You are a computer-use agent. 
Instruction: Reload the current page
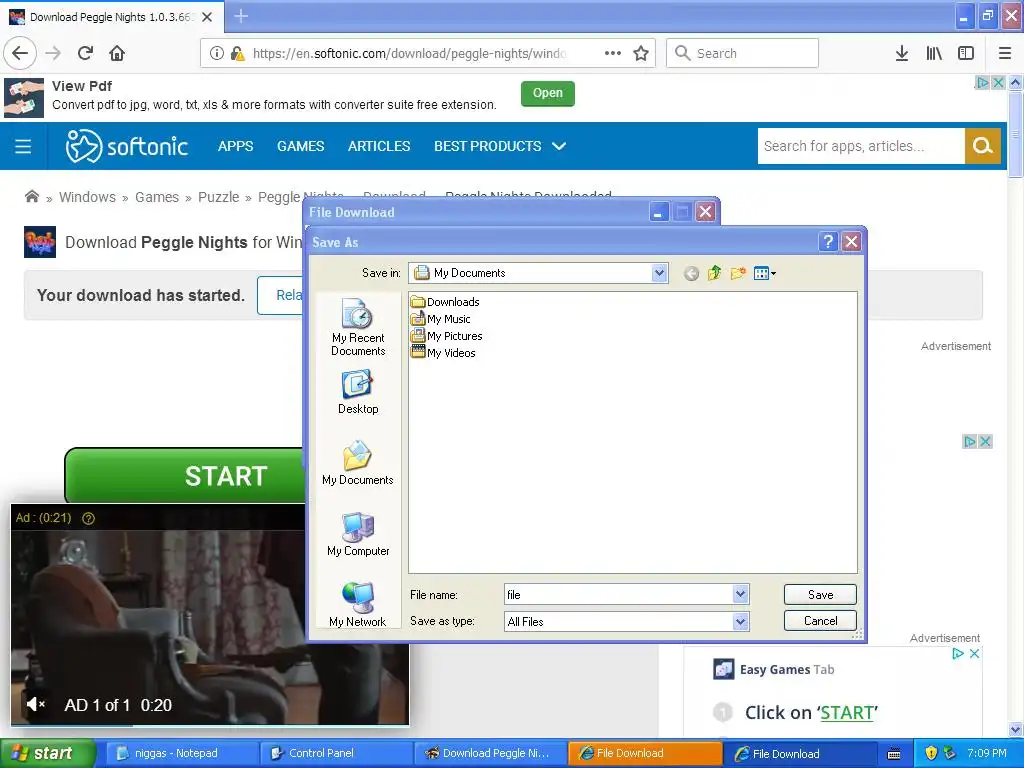(85, 53)
